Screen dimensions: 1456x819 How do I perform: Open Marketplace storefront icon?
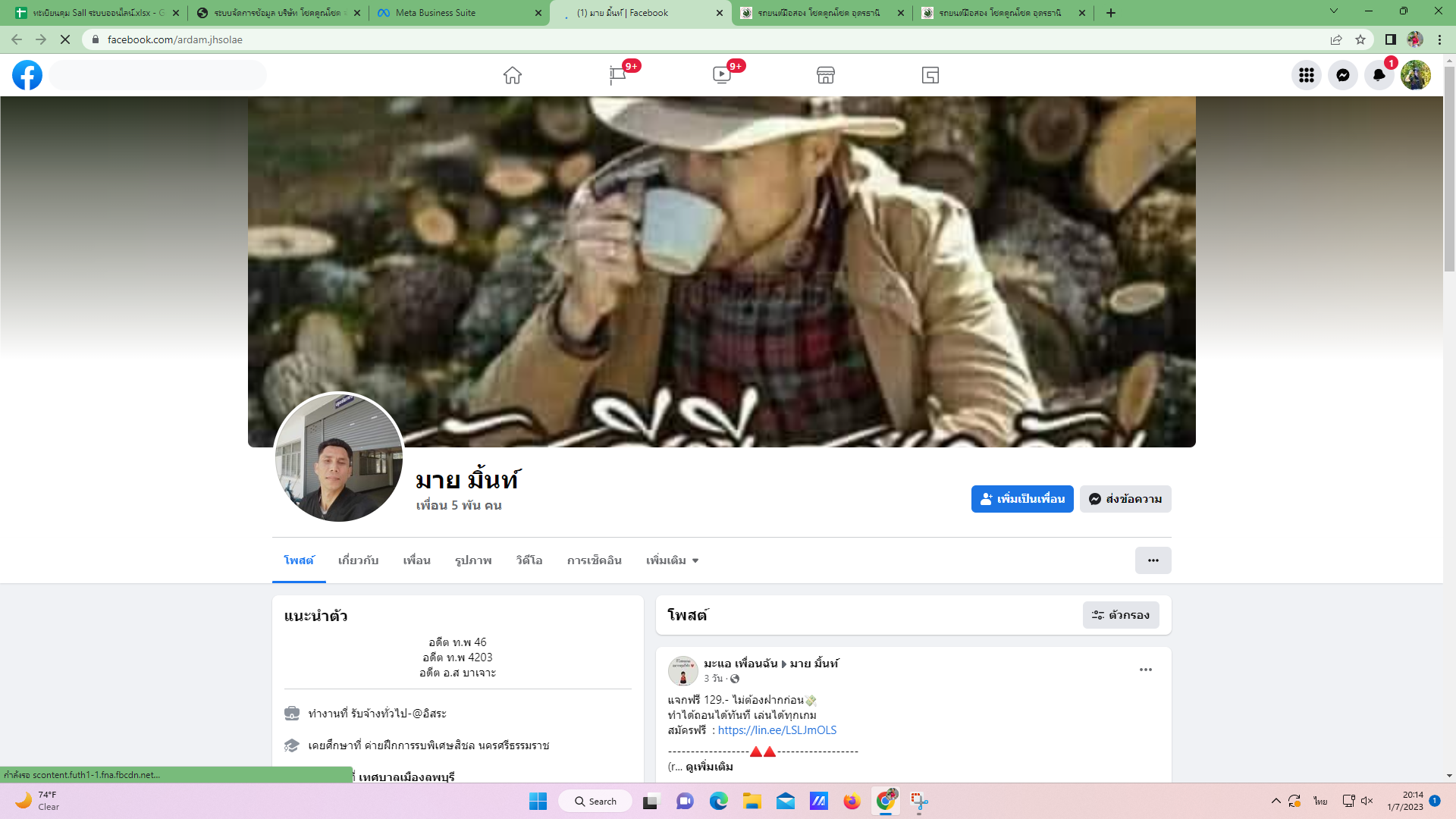pyautogui.click(x=826, y=75)
